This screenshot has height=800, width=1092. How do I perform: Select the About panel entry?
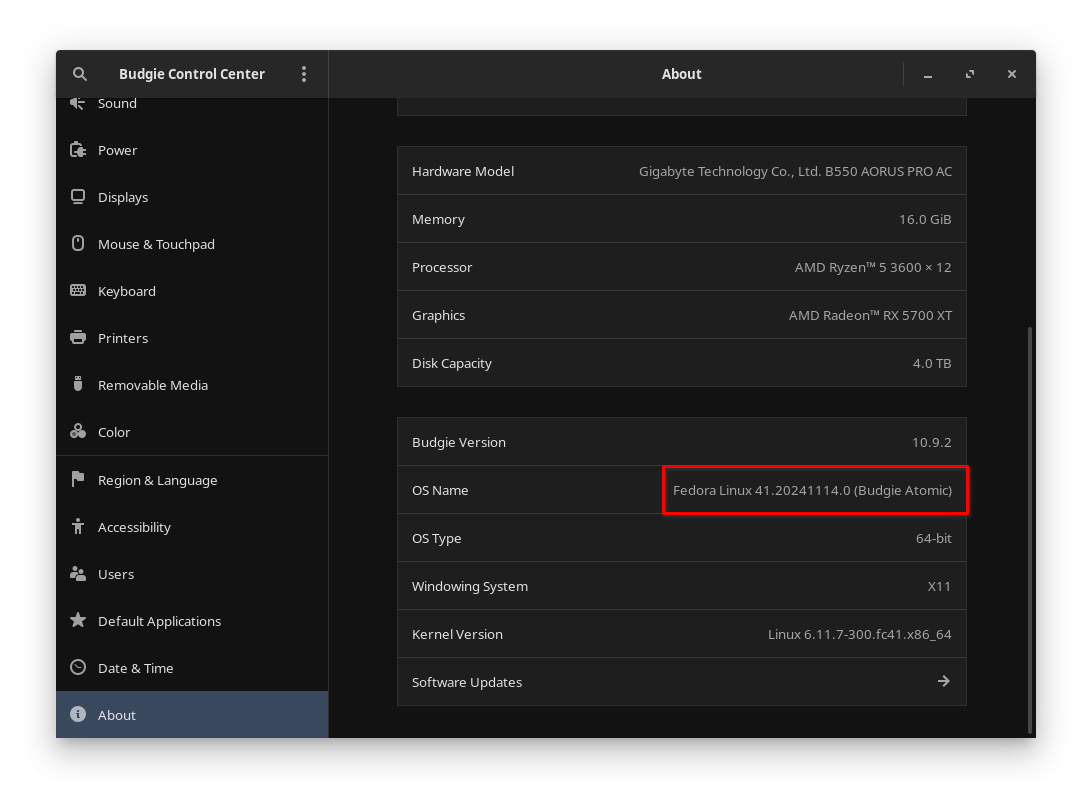click(x=192, y=715)
